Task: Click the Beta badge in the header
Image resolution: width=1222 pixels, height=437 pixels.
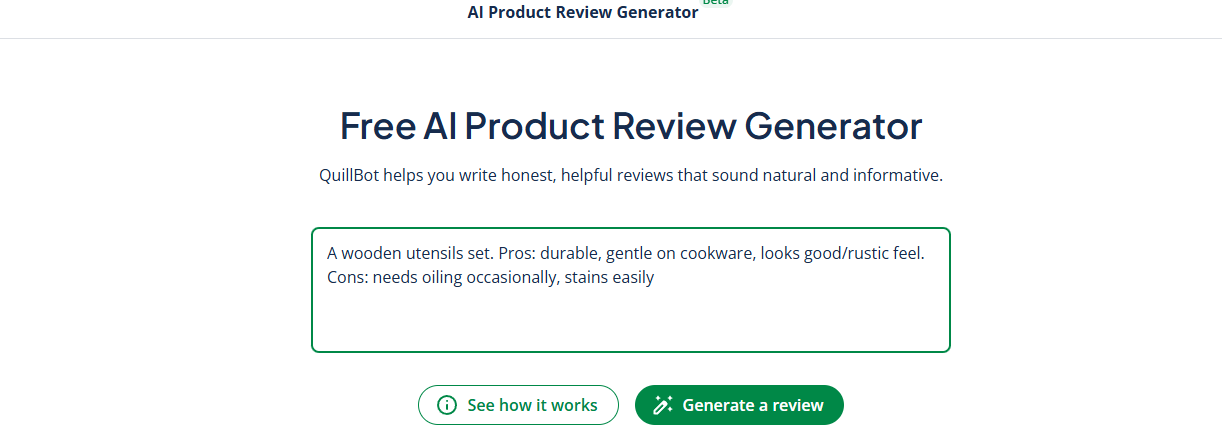Action: 715,3
